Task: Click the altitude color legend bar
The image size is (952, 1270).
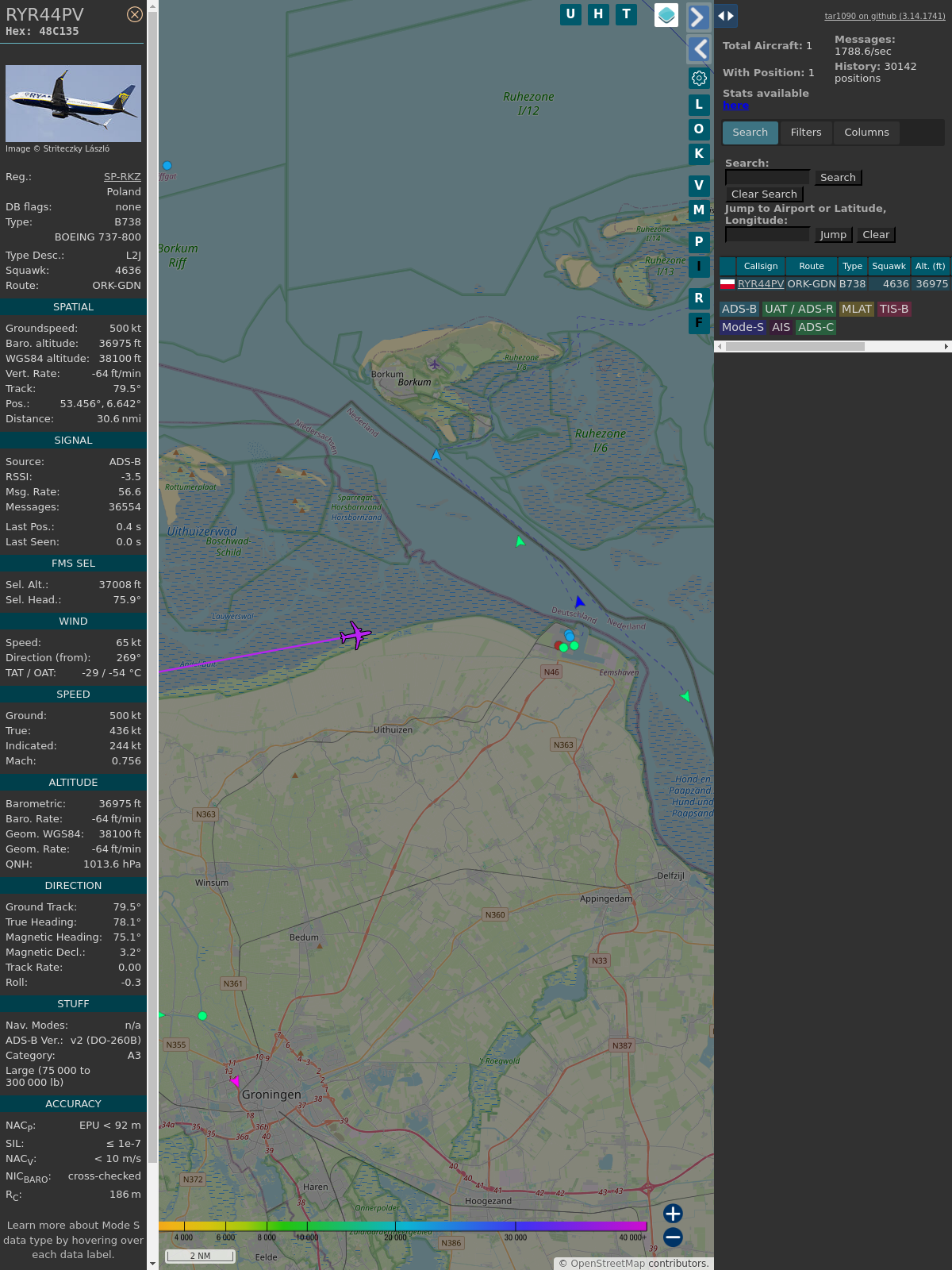Action: 403,1226
